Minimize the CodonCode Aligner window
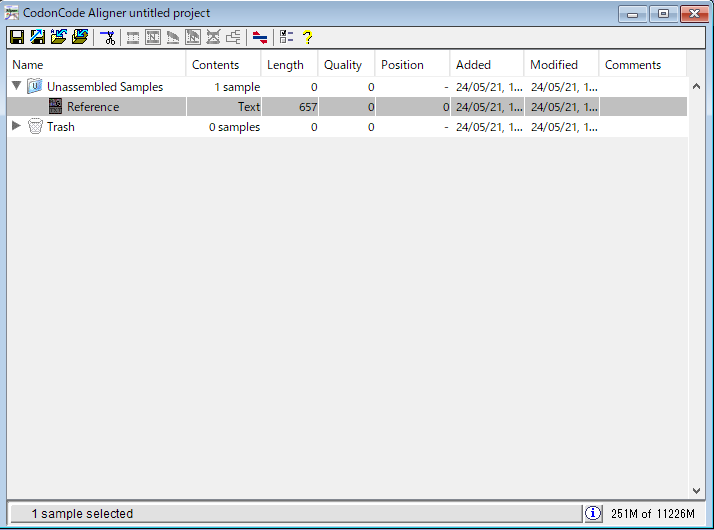This screenshot has height=530, width=714. 632,14
